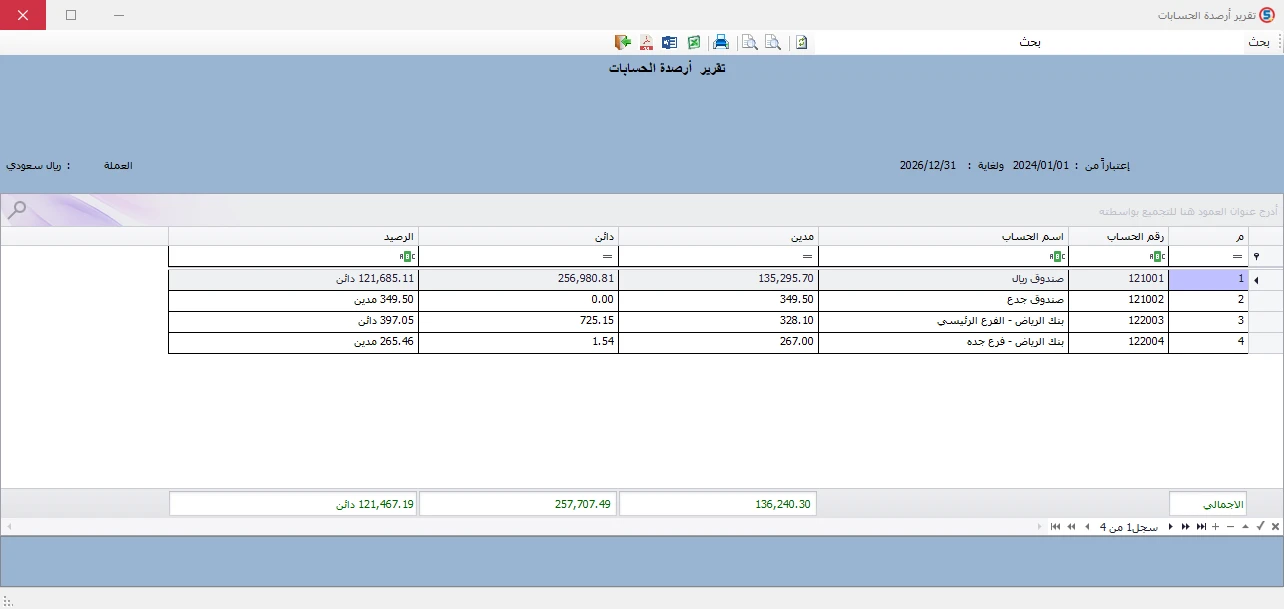1284x609 pixels.
Task: Delete the record with the minus button
Action: pos(1231,526)
